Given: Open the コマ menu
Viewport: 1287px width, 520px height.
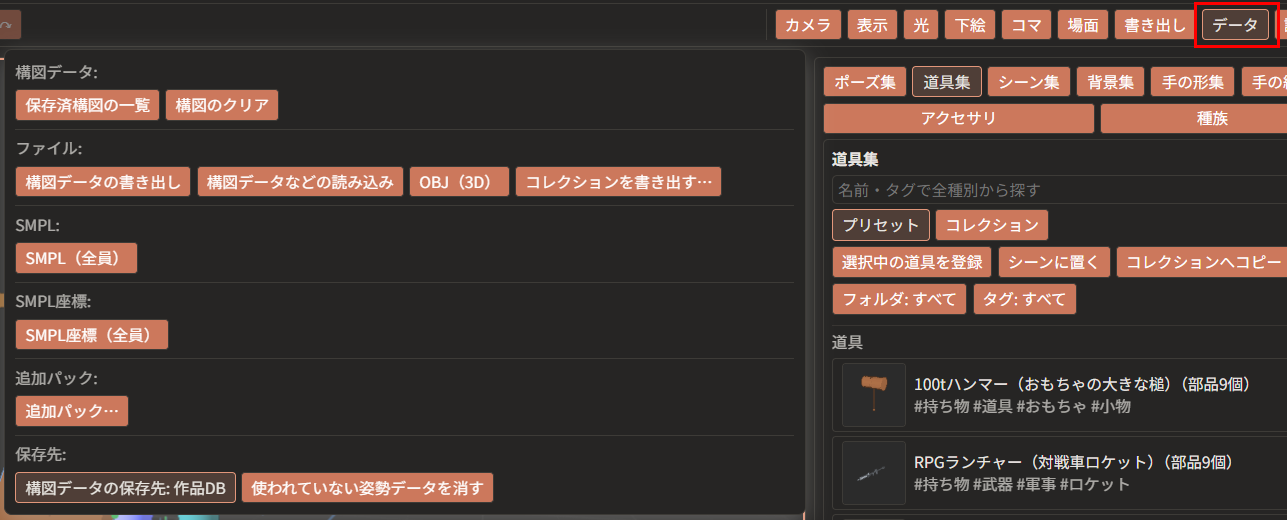Looking at the screenshot, I should coord(1027,25).
